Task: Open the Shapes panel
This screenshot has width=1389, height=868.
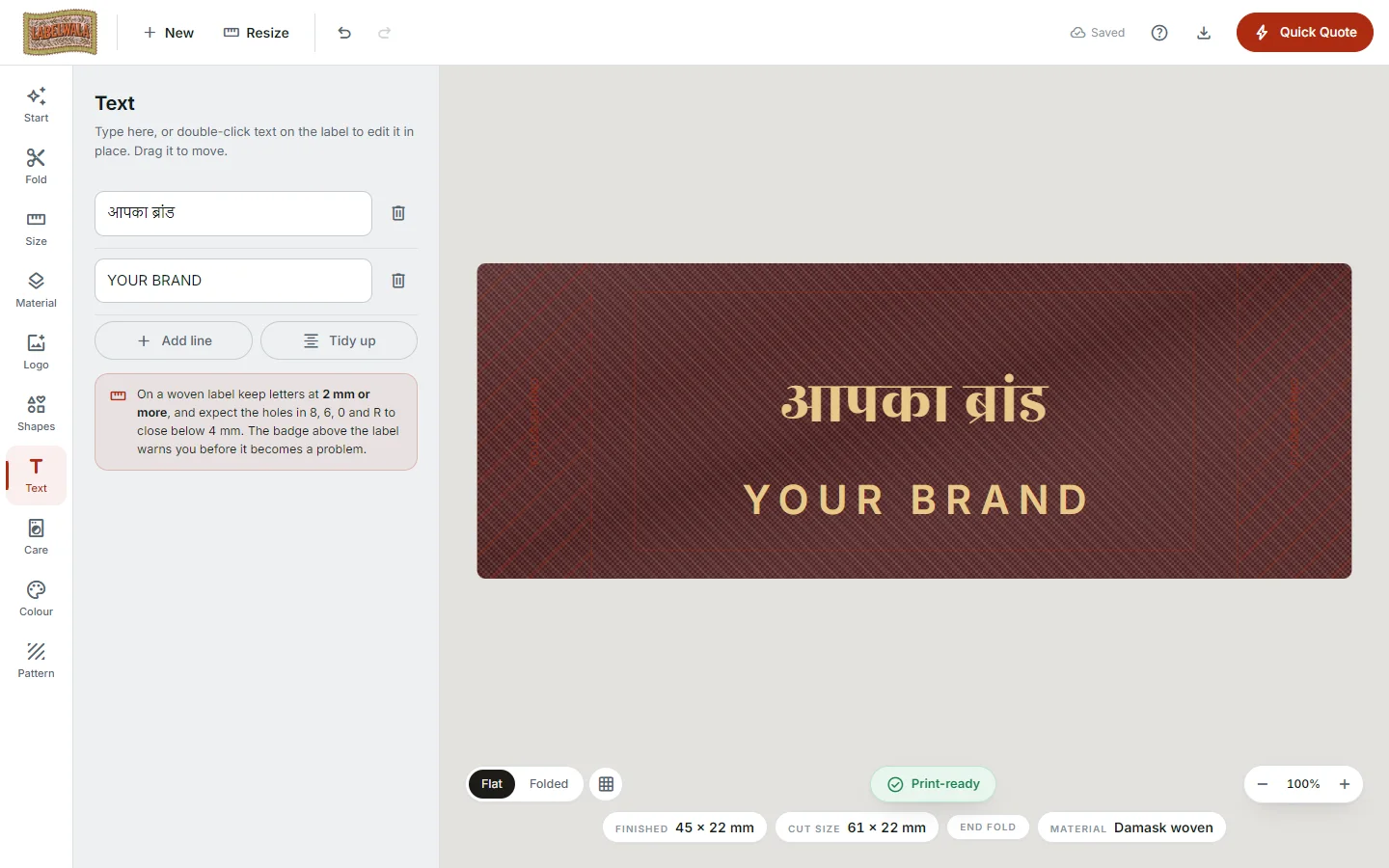Action: click(36, 414)
